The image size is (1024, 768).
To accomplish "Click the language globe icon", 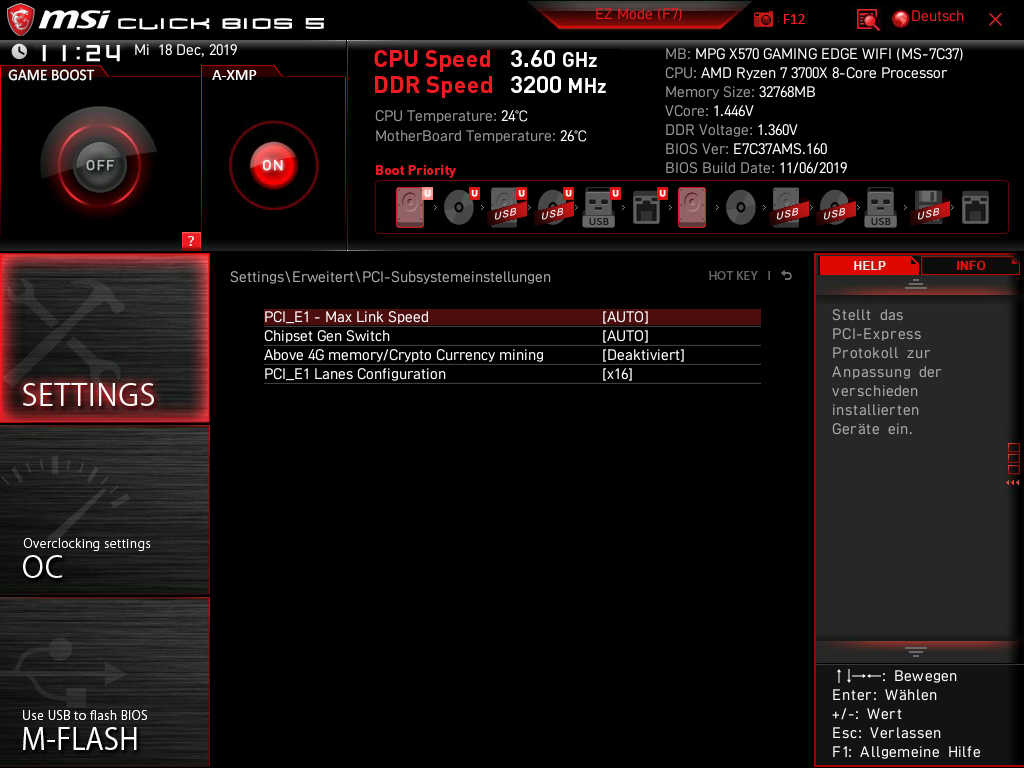I will coord(900,19).
